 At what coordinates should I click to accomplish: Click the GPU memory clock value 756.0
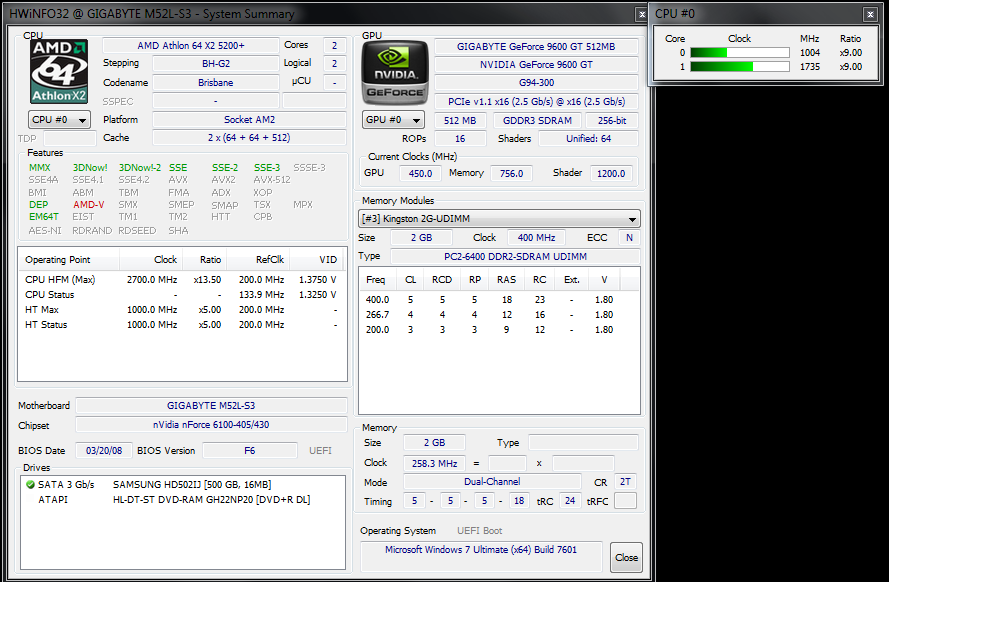[x=512, y=174]
